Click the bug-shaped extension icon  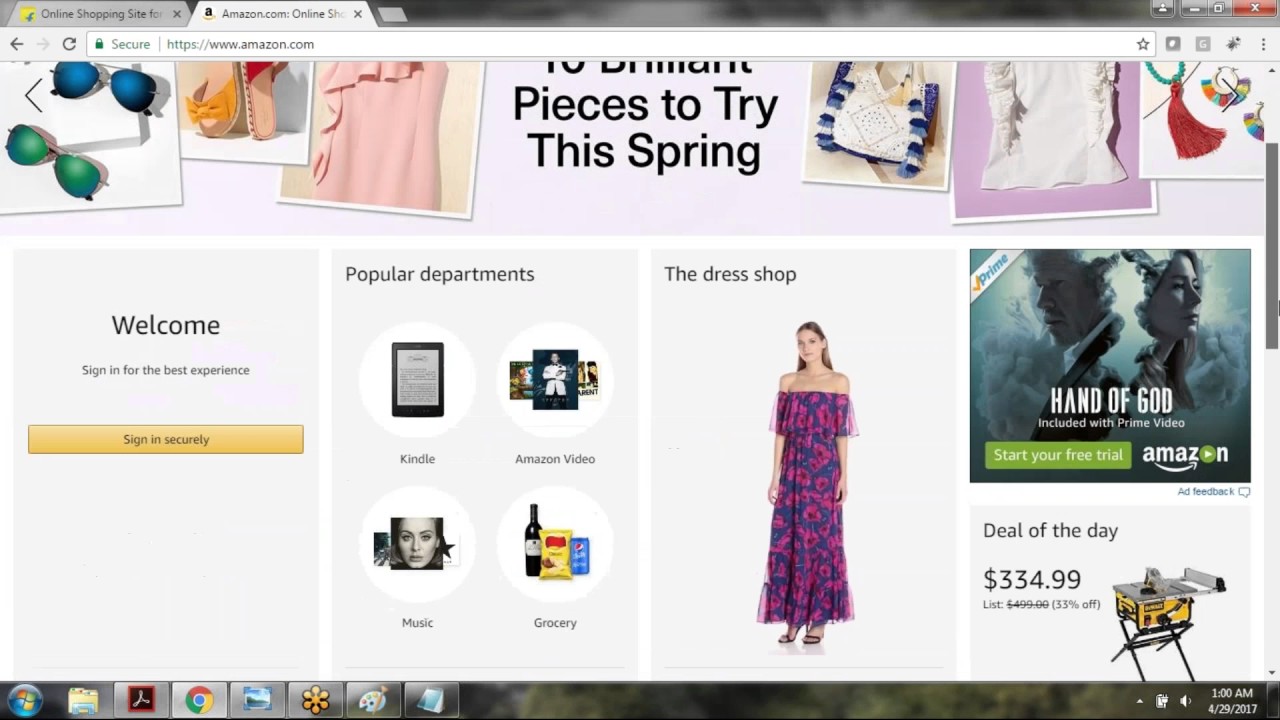(x=1234, y=44)
